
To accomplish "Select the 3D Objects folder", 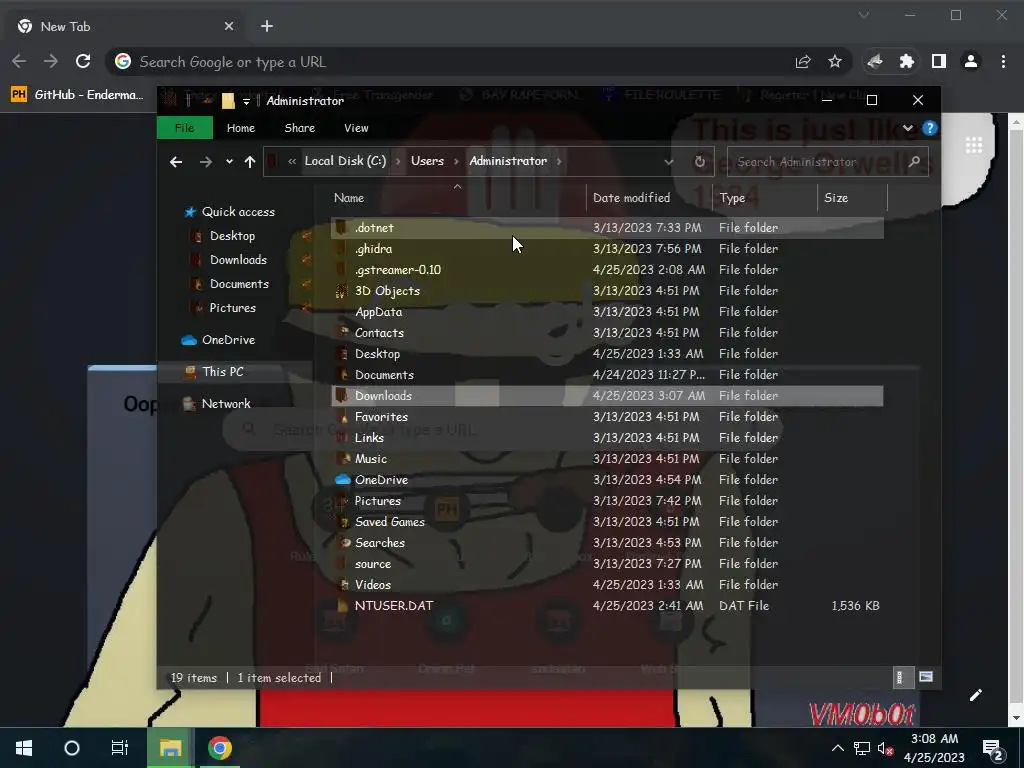I will pos(607,291).
